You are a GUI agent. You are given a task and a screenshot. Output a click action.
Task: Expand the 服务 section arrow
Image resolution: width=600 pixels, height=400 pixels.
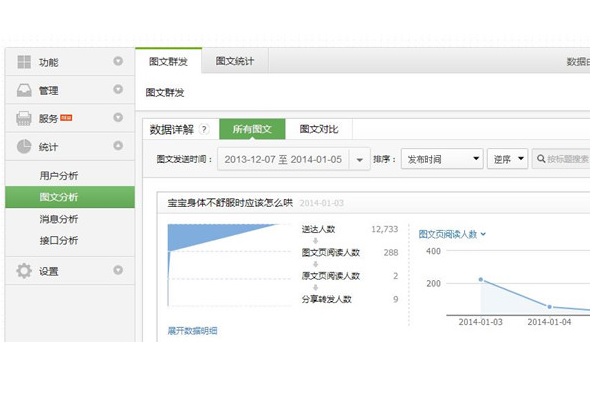[x=118, y=117]
